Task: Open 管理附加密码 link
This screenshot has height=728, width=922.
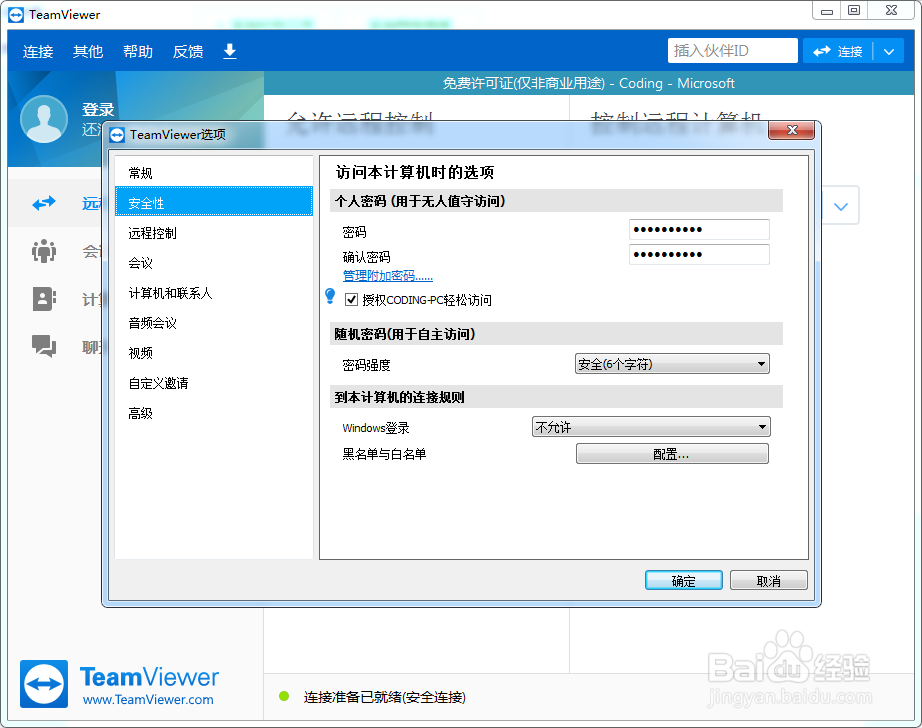Action: point(387,275)
